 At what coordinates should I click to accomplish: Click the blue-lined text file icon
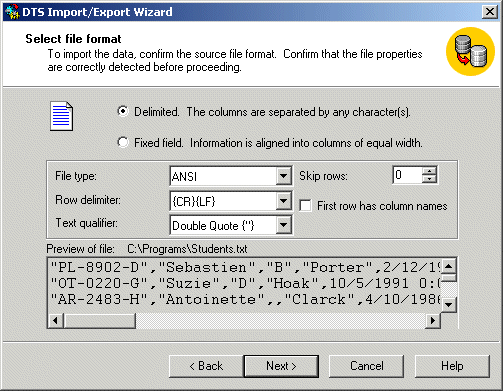61,116
